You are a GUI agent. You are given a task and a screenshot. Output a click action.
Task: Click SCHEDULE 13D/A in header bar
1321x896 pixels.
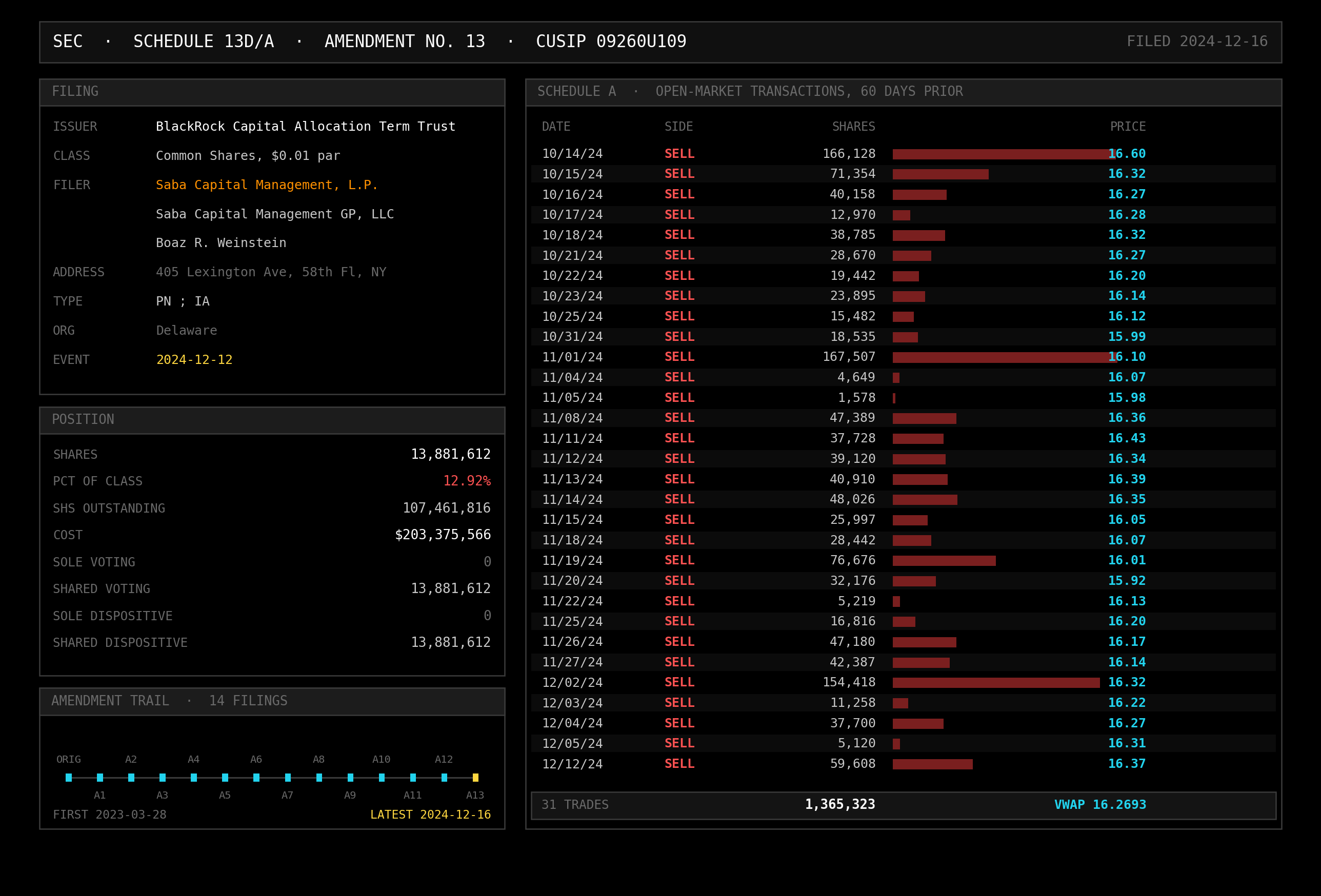(x=204, y=42)
